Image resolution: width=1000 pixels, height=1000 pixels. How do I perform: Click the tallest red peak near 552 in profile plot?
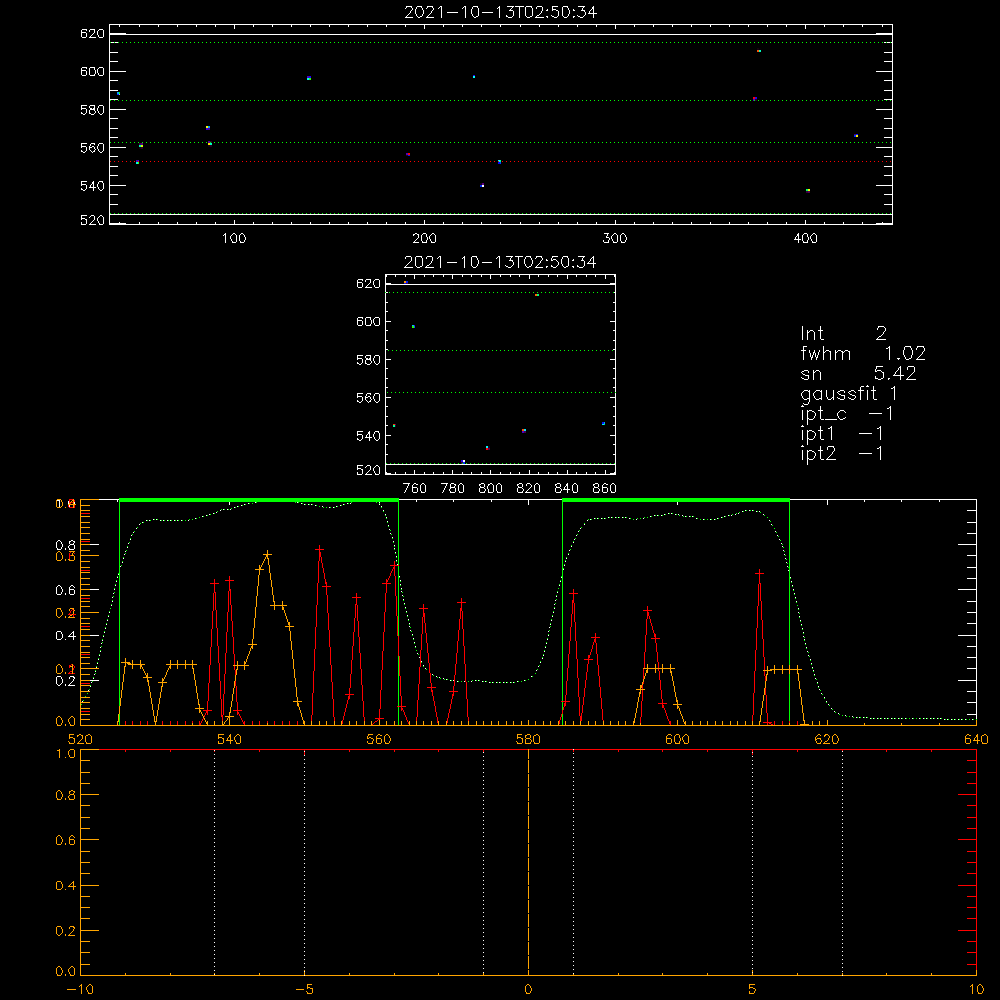click(320, 549)
